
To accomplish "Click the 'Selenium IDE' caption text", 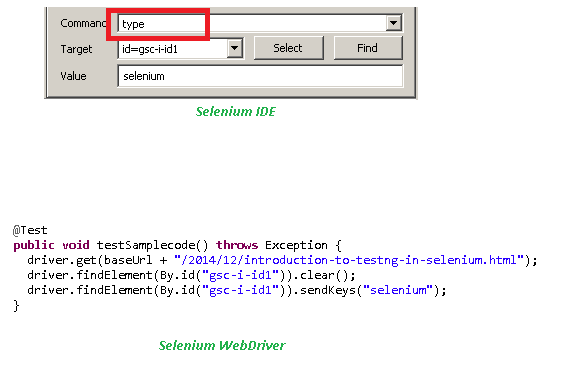I will click(x=236, y=112).
